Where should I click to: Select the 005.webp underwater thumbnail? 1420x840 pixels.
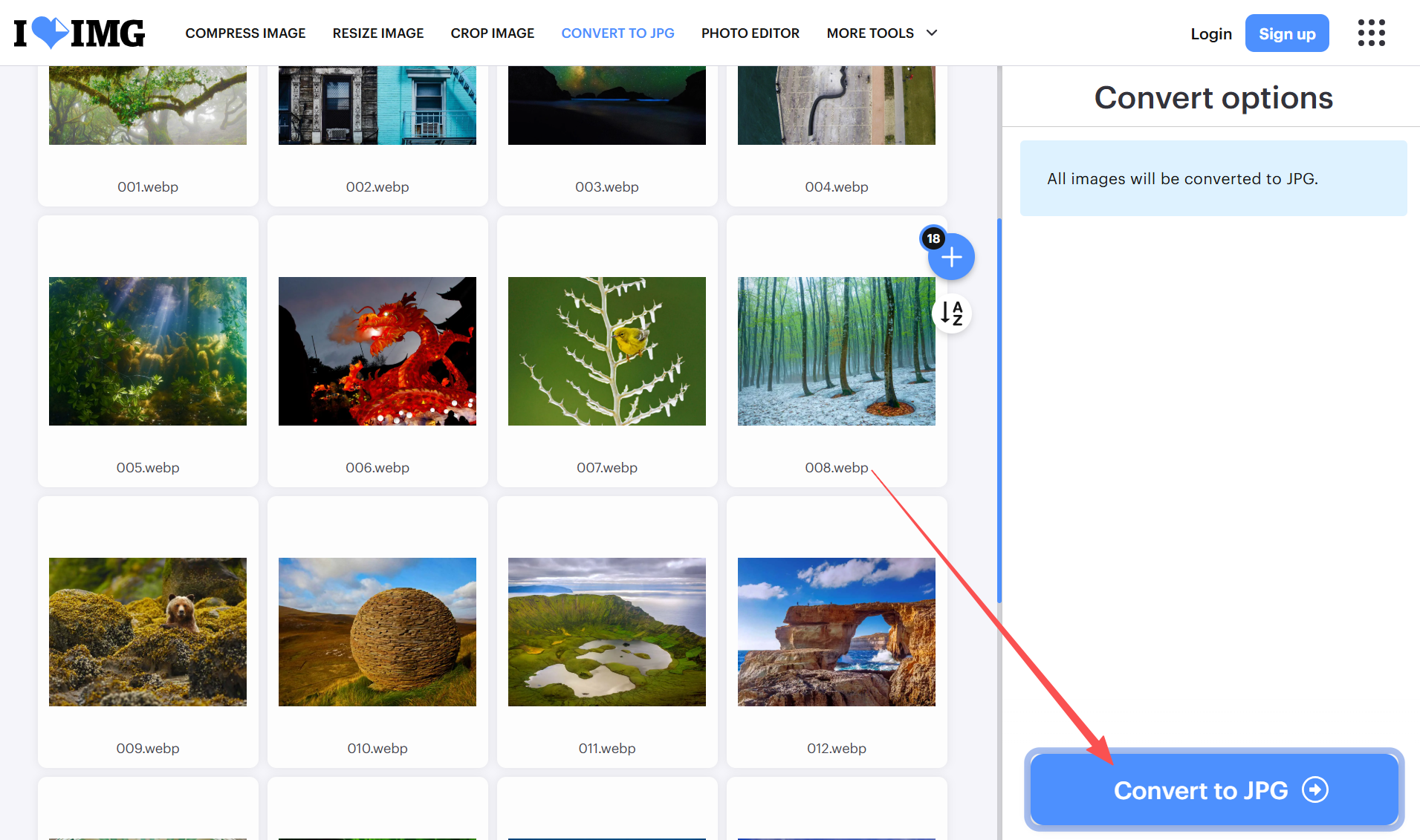click(x=148, y=351)
